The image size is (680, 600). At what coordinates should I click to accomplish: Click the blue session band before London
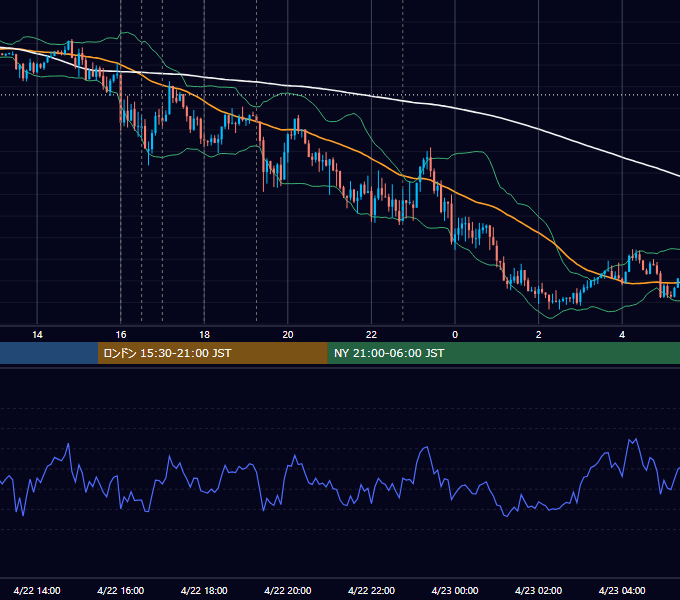[49, 353]
